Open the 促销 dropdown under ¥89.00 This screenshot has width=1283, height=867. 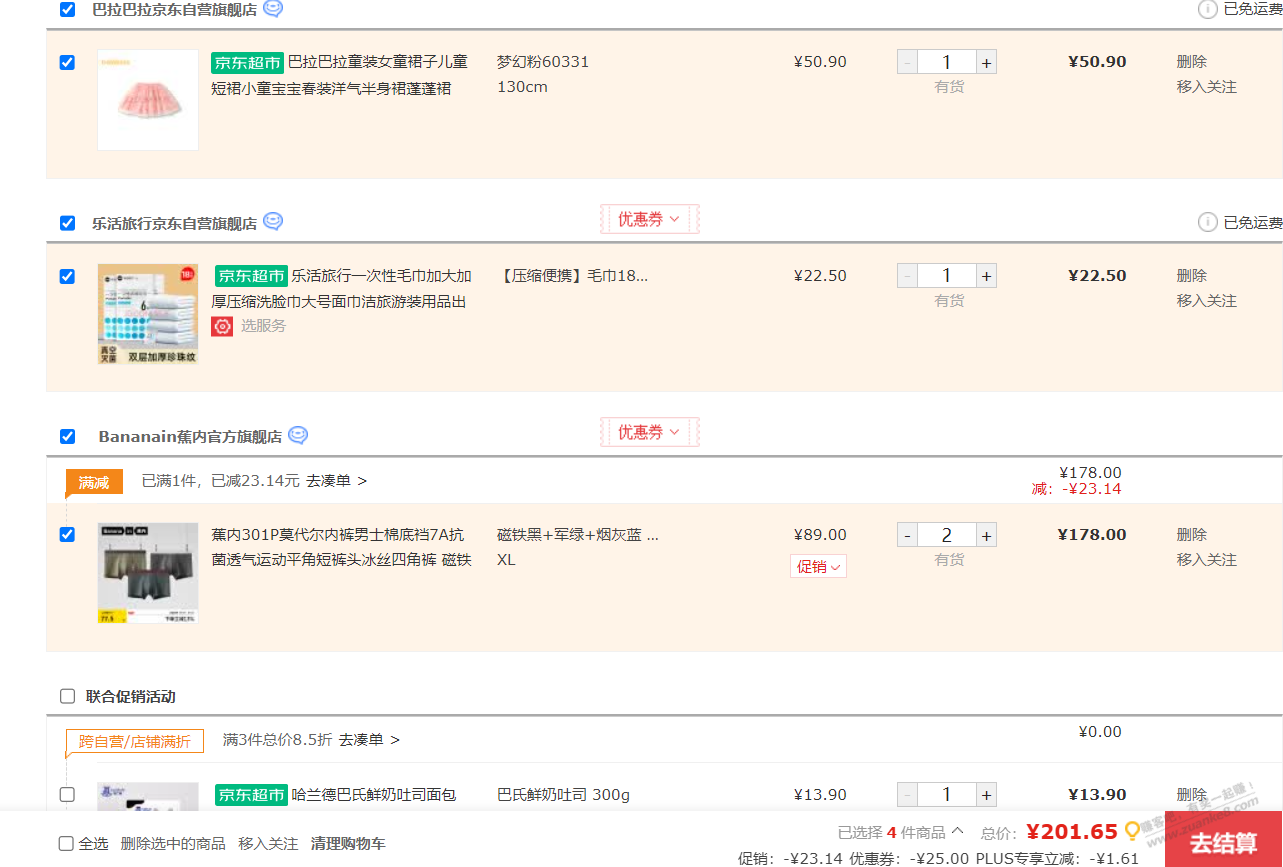818,566
